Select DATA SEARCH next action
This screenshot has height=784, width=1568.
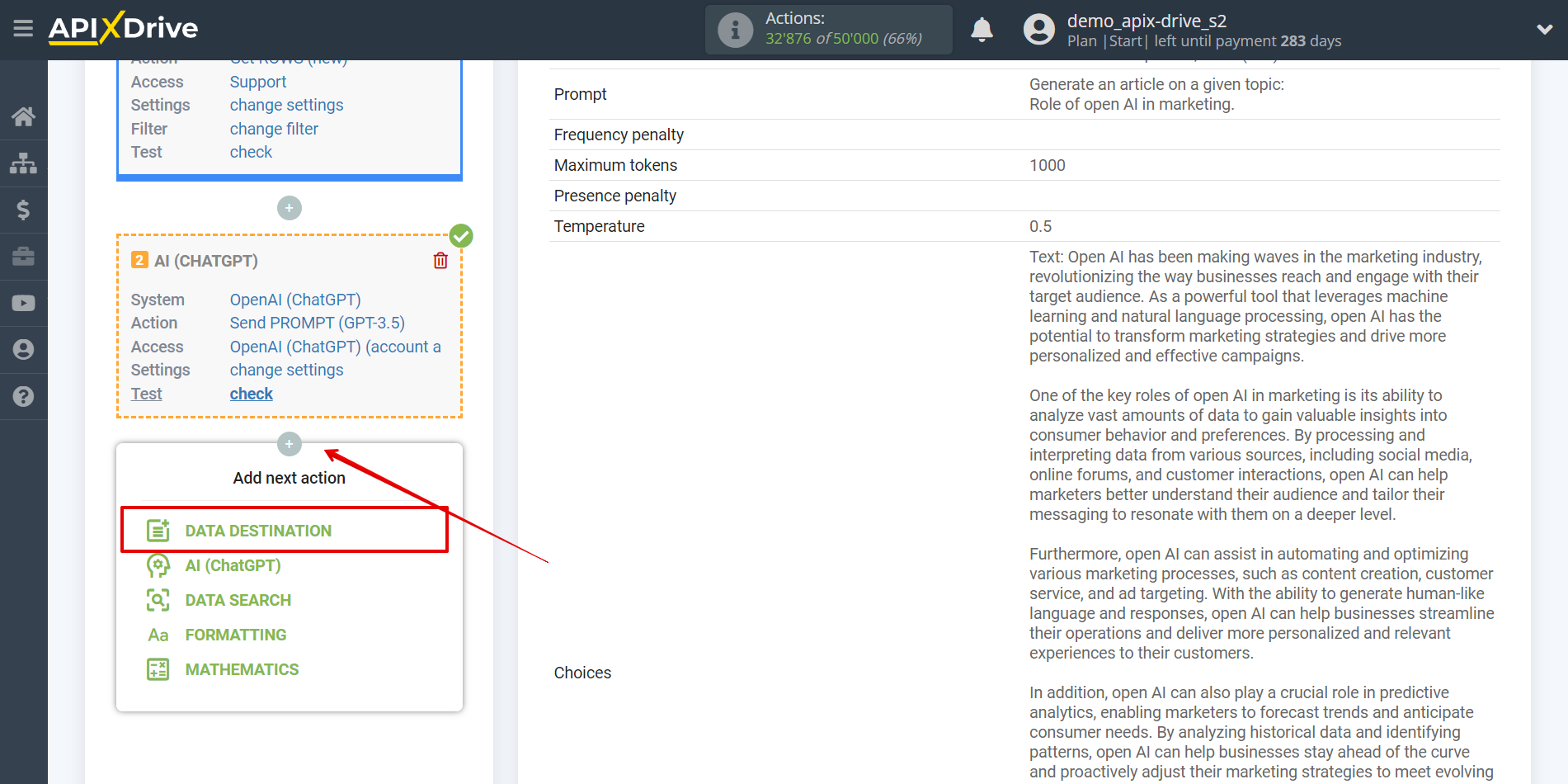pos(238,600)
